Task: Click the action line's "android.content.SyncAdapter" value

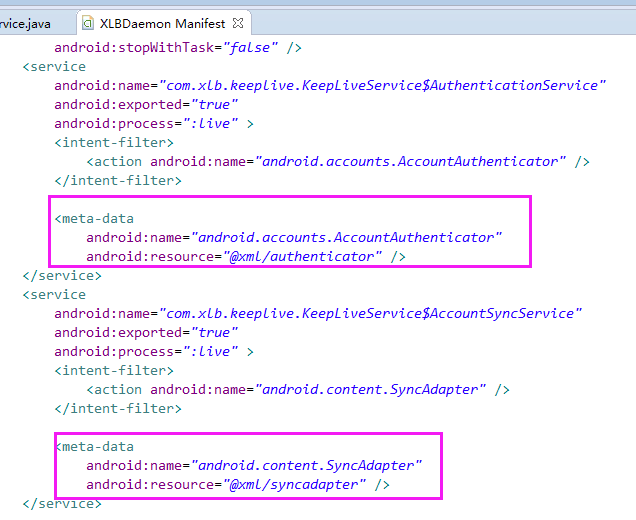Action: point(371,390)
